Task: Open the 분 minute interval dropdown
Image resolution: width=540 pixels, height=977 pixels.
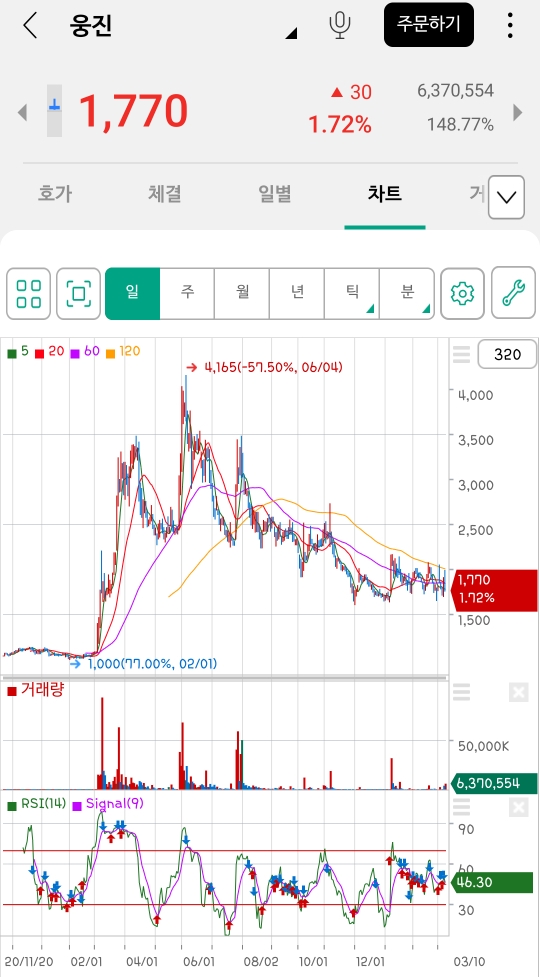Action: pos(407,293)
